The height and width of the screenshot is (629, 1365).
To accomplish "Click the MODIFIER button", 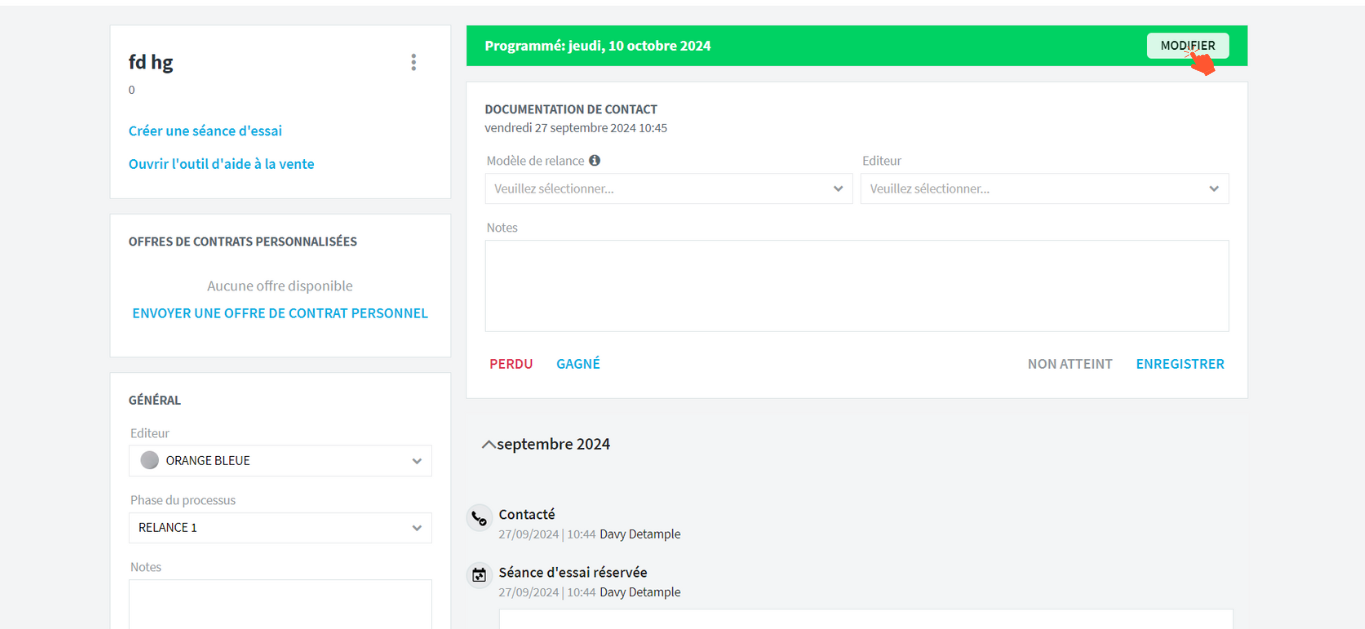I will [x=1188, y=46].
